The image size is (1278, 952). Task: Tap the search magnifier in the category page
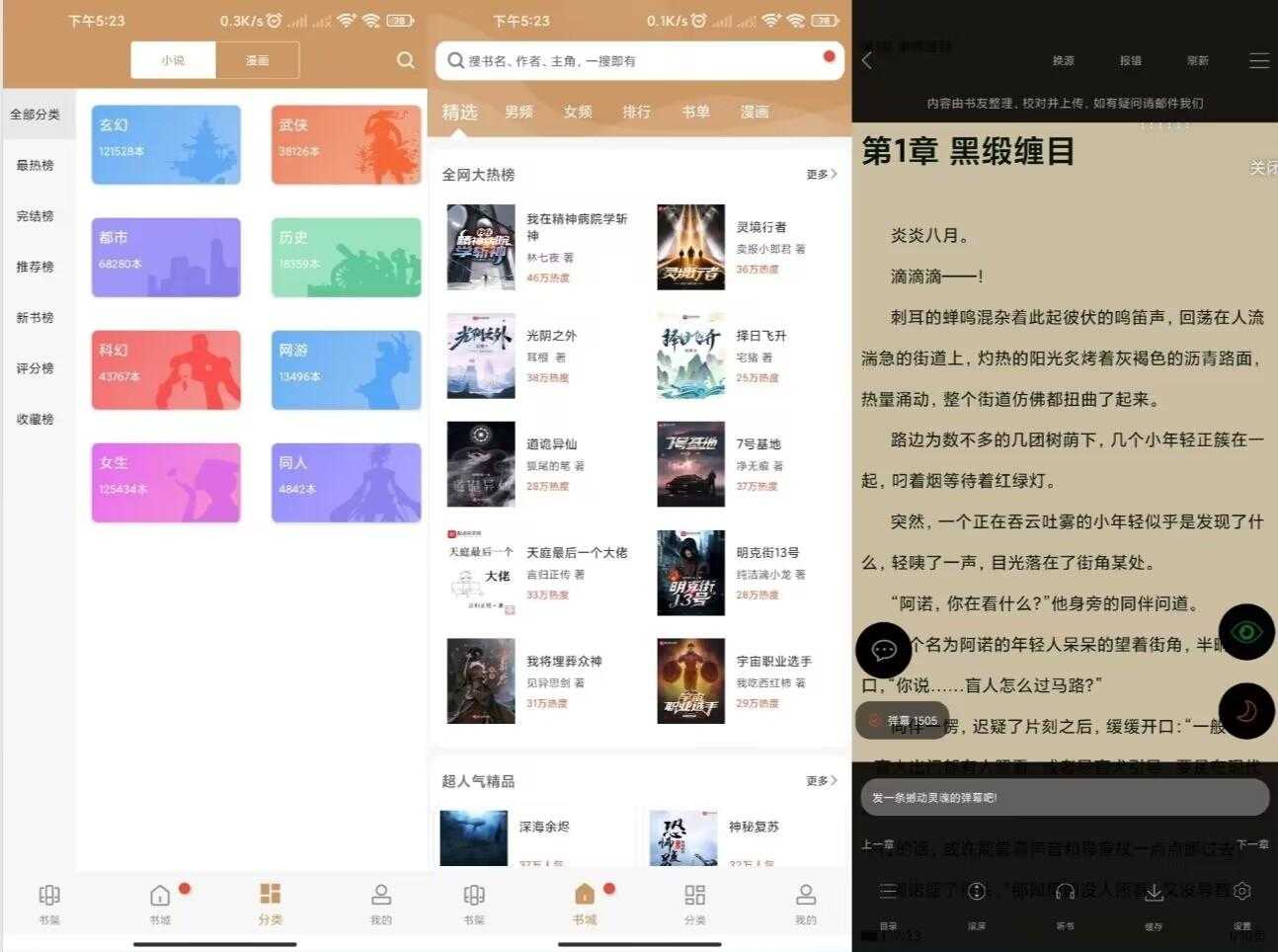coord(405,60)
